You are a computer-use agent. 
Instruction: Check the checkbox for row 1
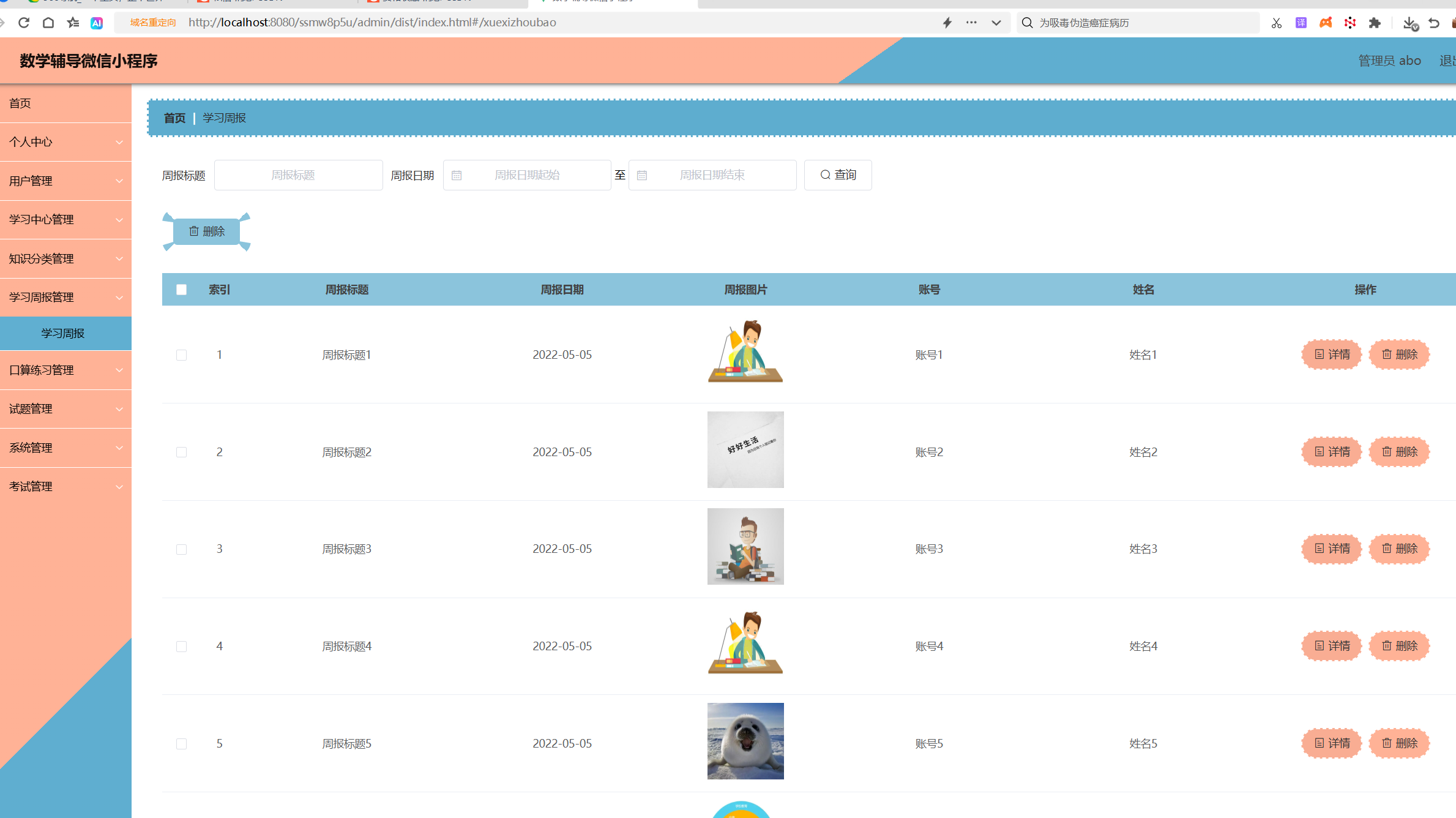click(181, 355)
